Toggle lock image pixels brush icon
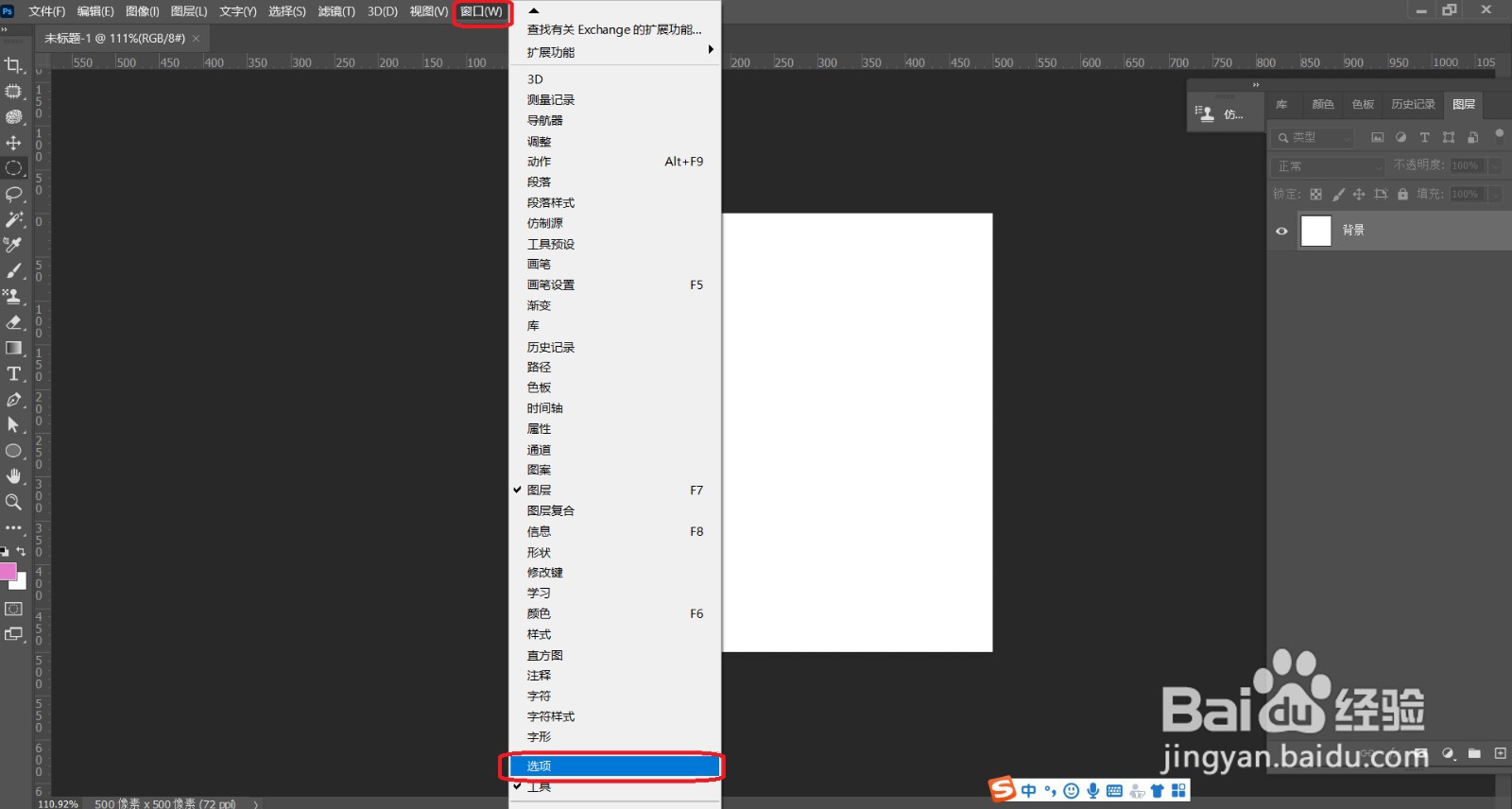This screenshot has width=1512, height=809. pyautogui.click(x=1338, y=194)
